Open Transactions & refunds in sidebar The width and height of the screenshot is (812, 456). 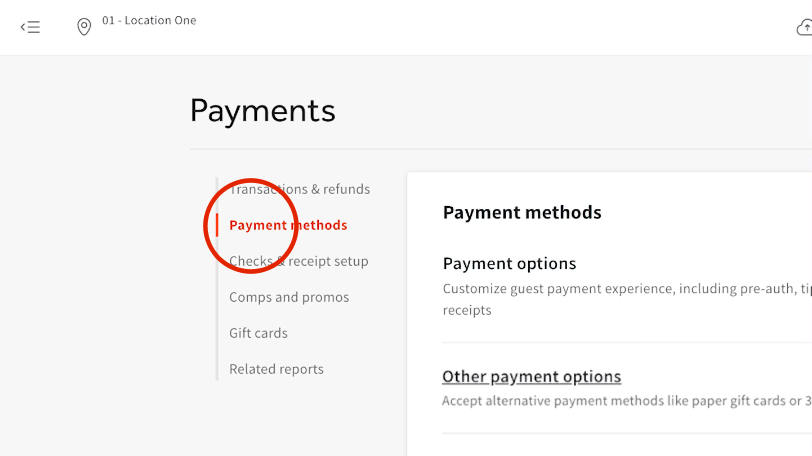coord(299,189)
